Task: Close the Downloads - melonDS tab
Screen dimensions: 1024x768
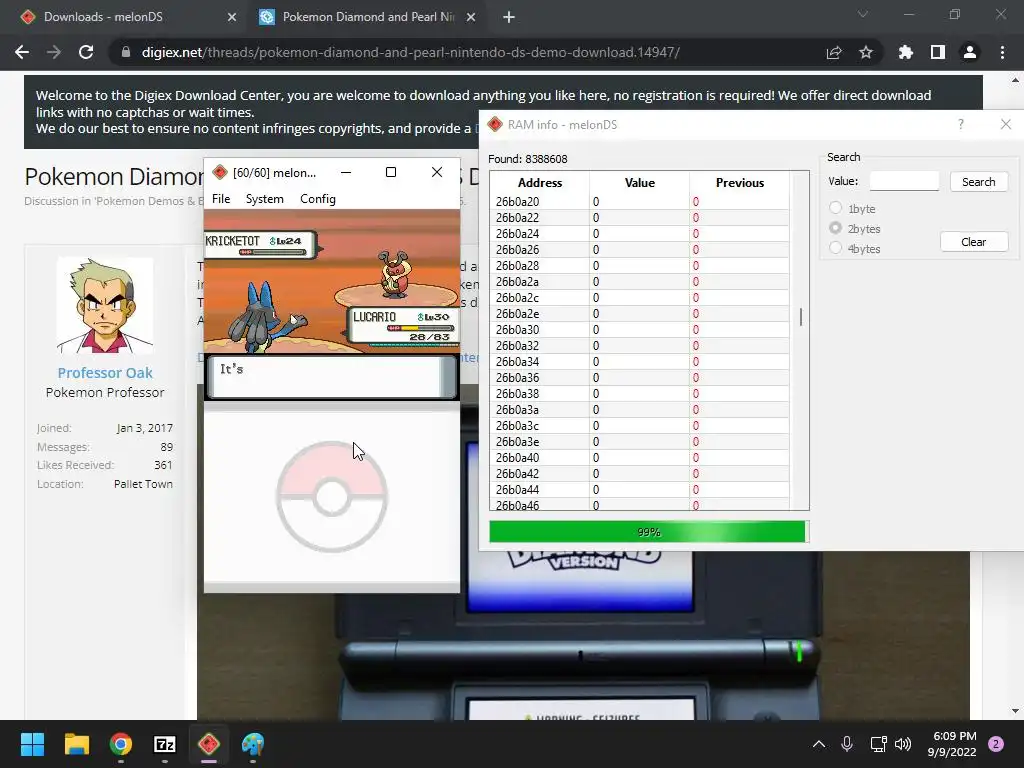Action: (231, 18)
